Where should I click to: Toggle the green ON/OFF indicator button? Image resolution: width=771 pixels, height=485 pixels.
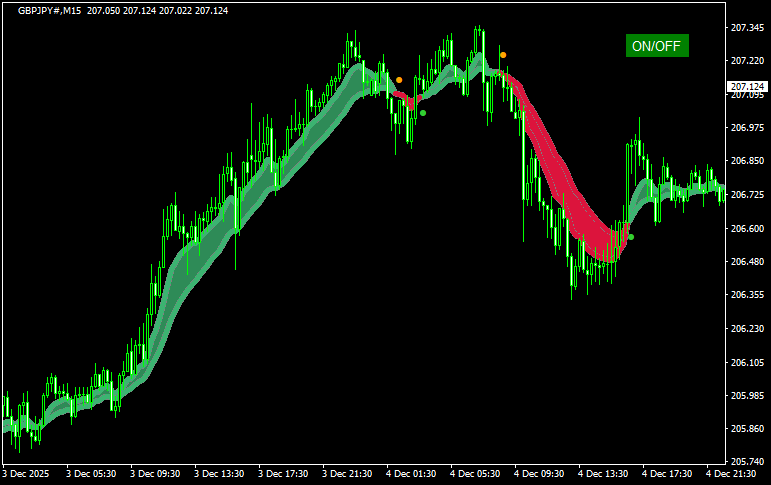click(657, 45)
